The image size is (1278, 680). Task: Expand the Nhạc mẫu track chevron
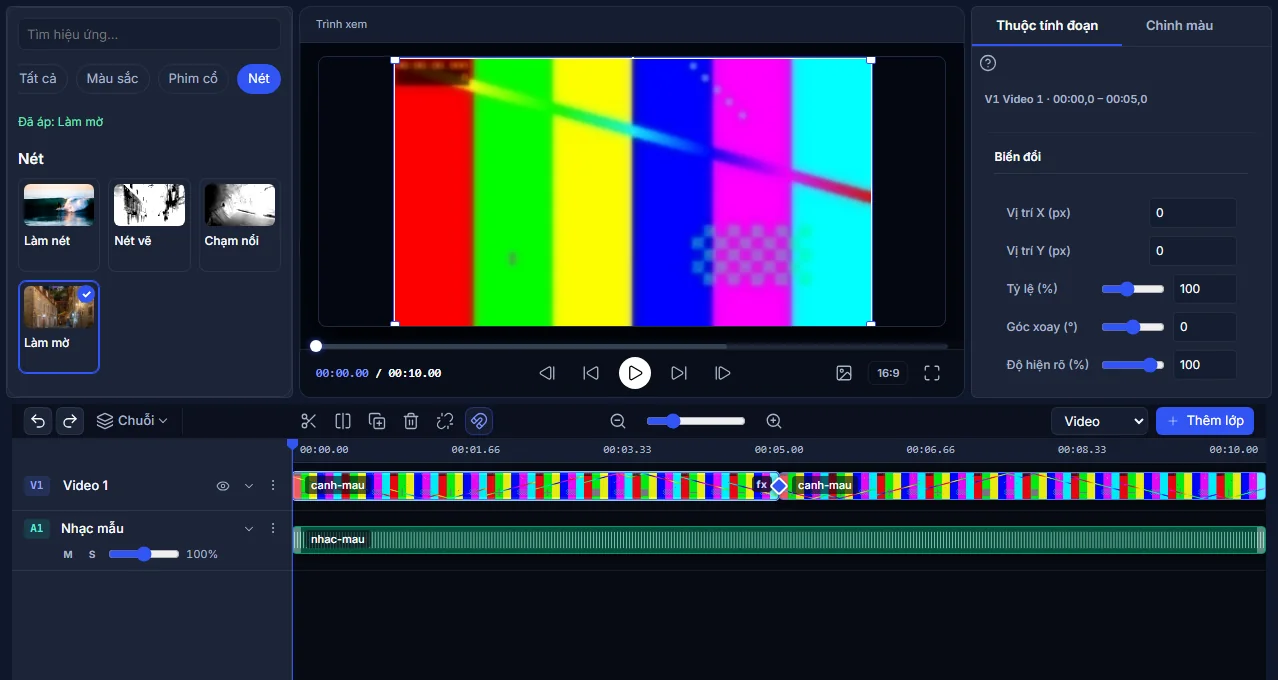click(249, 528)
